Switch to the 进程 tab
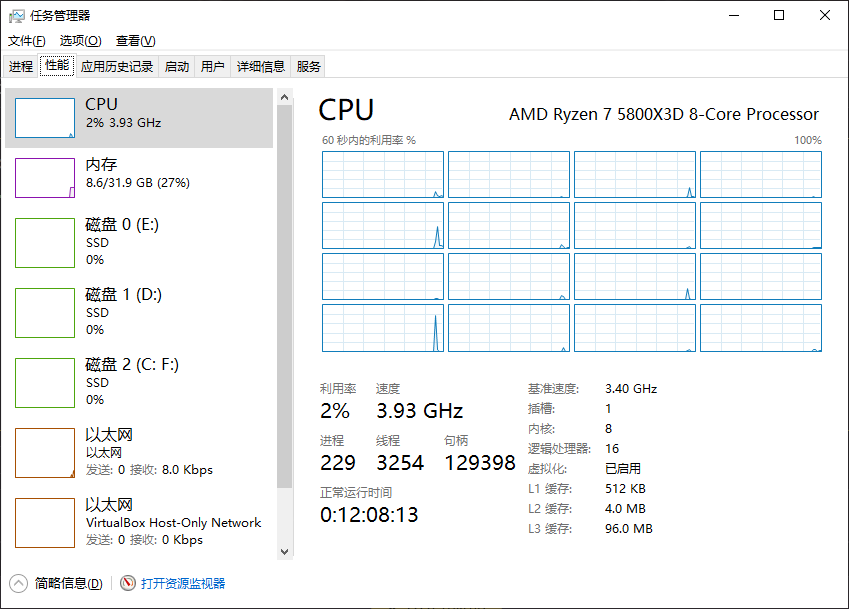This screenshot has width=849, height=609. pyautogui.click(x=21, y=67)
